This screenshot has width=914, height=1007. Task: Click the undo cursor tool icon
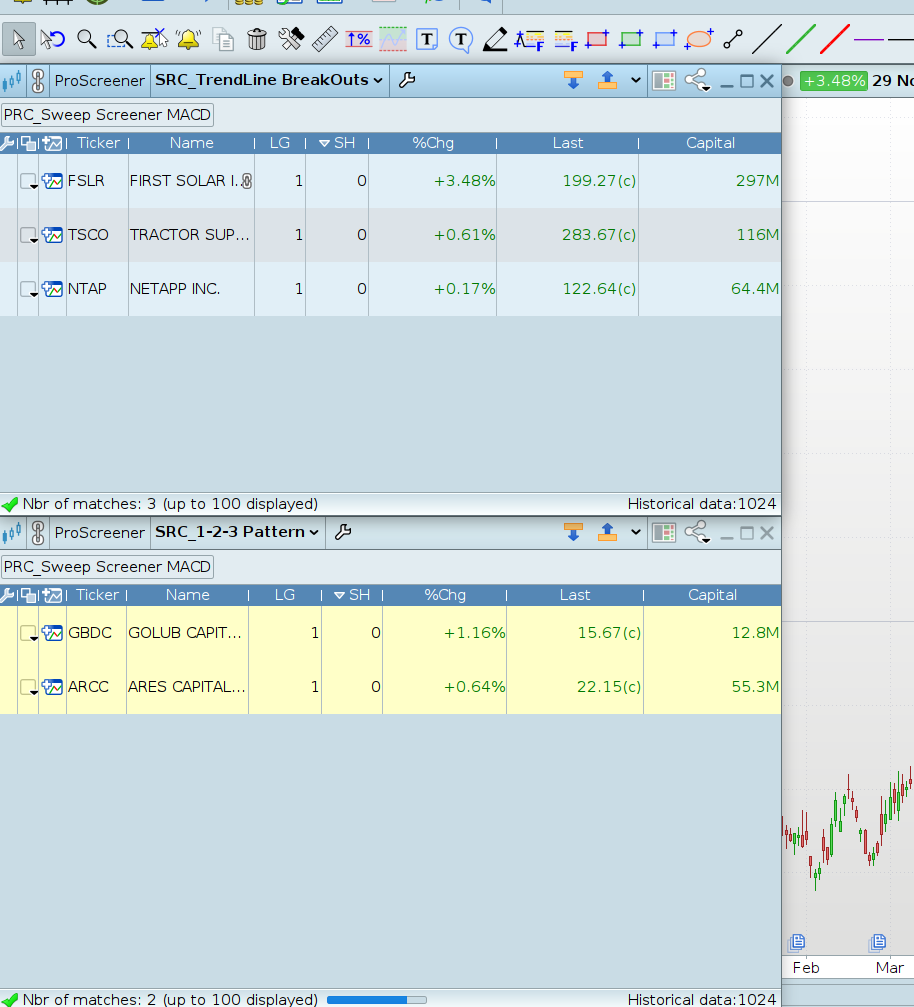(53, 40)
